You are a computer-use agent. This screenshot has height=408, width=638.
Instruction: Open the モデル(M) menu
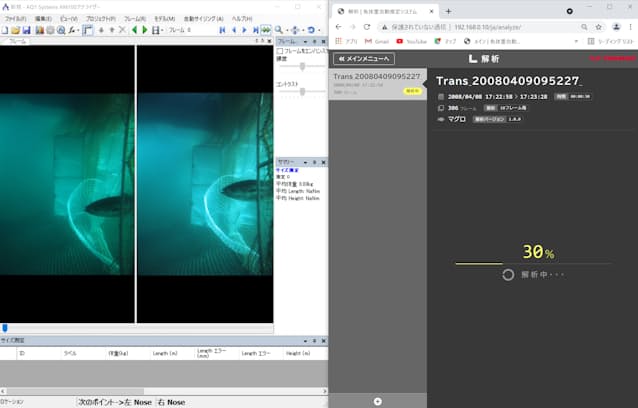163,18
